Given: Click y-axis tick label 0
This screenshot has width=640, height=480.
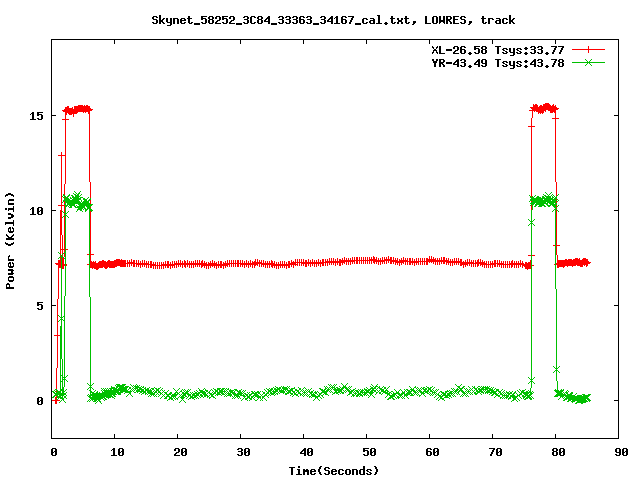Looking at the screenshot, I should tap(40, 401).
